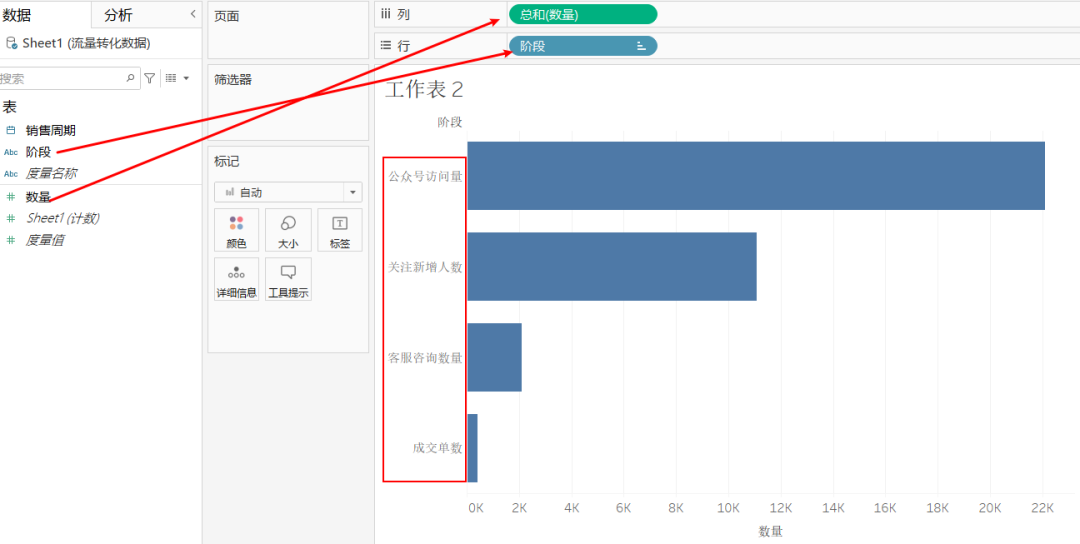Click into the data pane search field
Image resolution: width=1080 pixels, height=544 pixels.
click(x=60, y=78)
